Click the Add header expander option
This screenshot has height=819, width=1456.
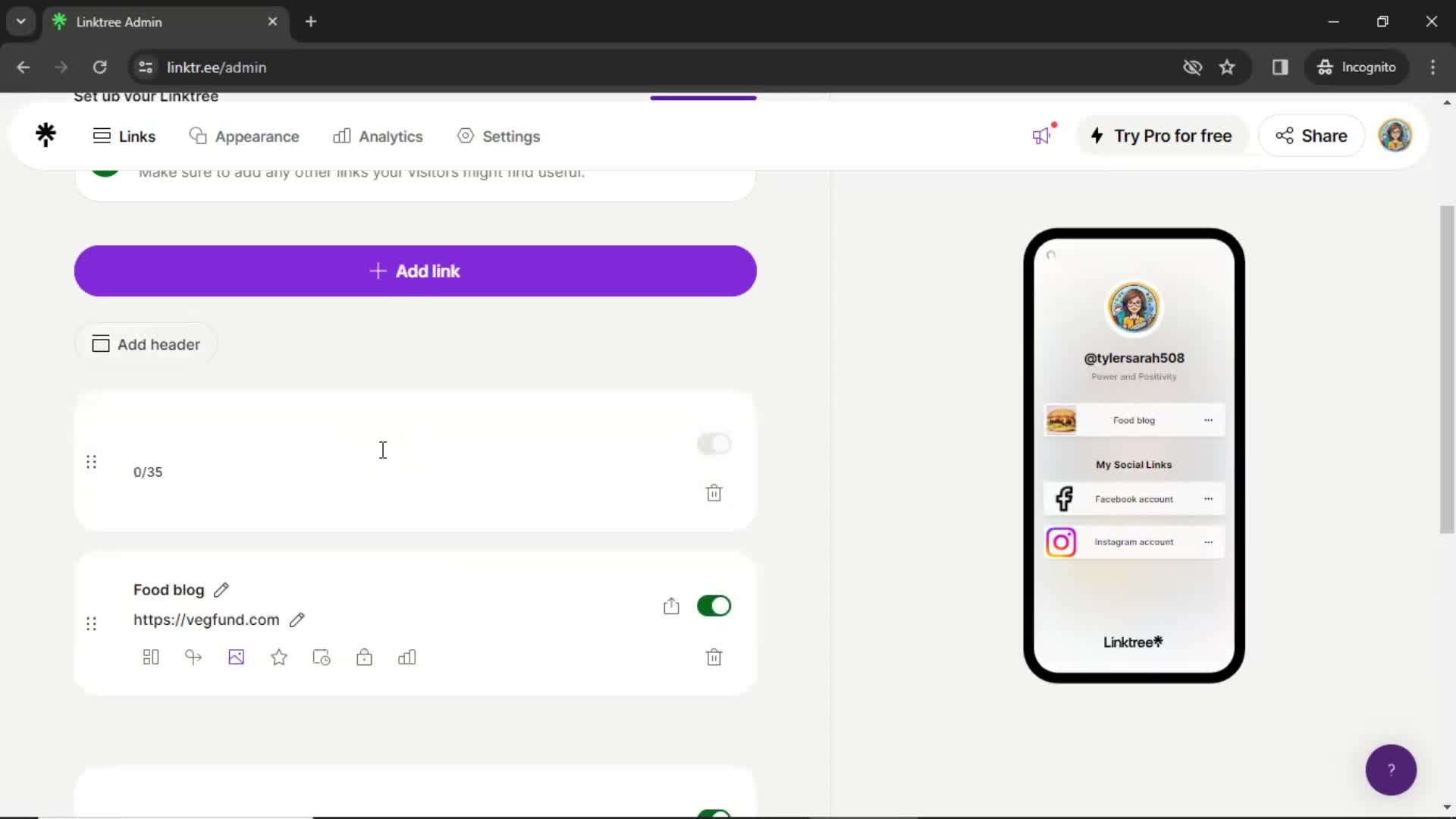click(146, 344)
